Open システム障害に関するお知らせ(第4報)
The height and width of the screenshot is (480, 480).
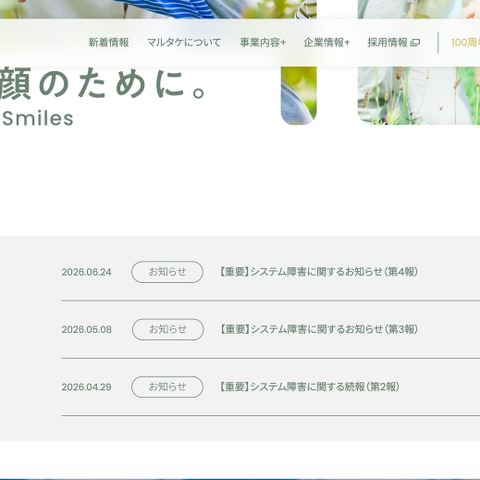click(318, 272)
